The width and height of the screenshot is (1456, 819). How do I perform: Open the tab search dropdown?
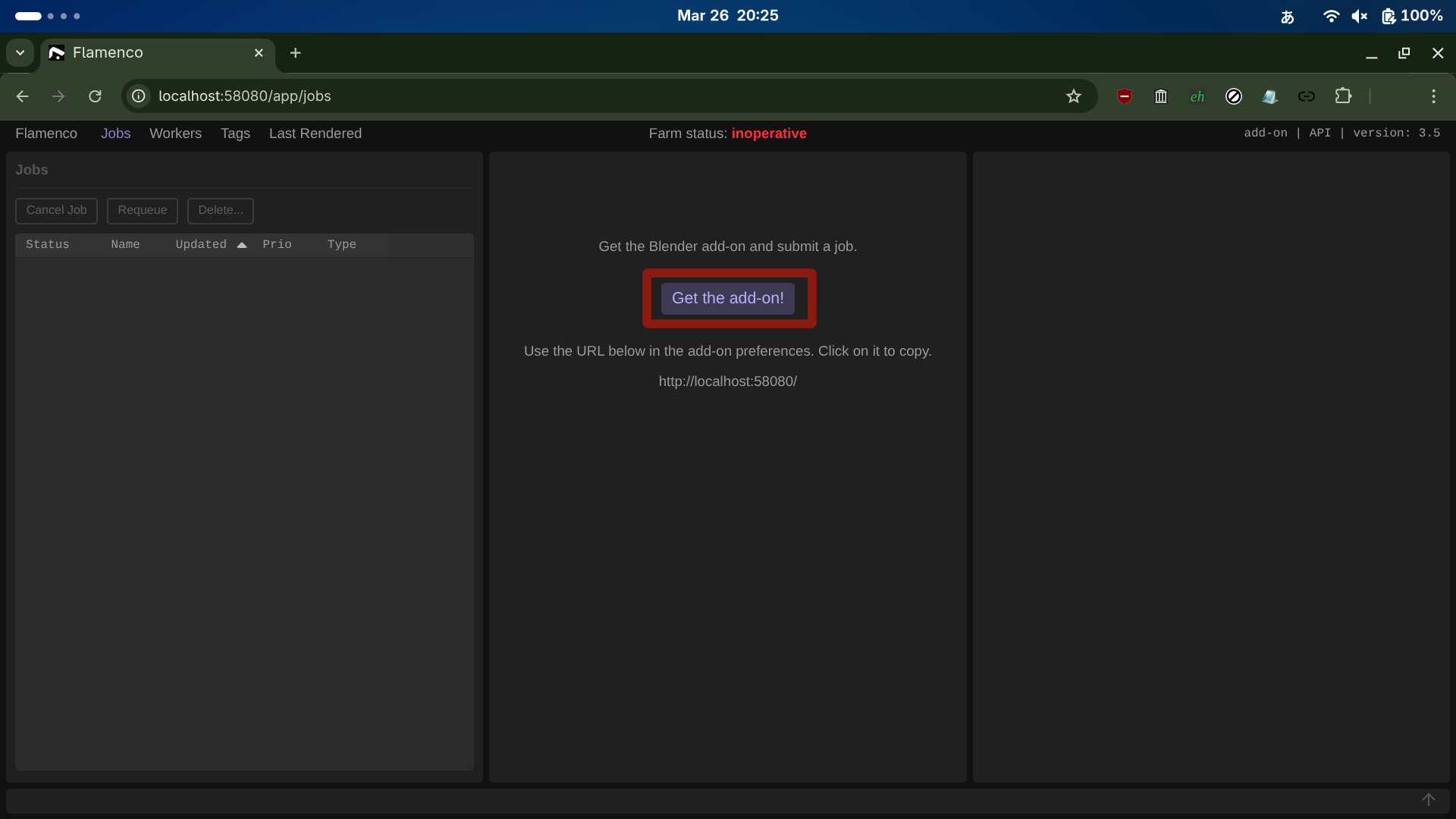20,52
